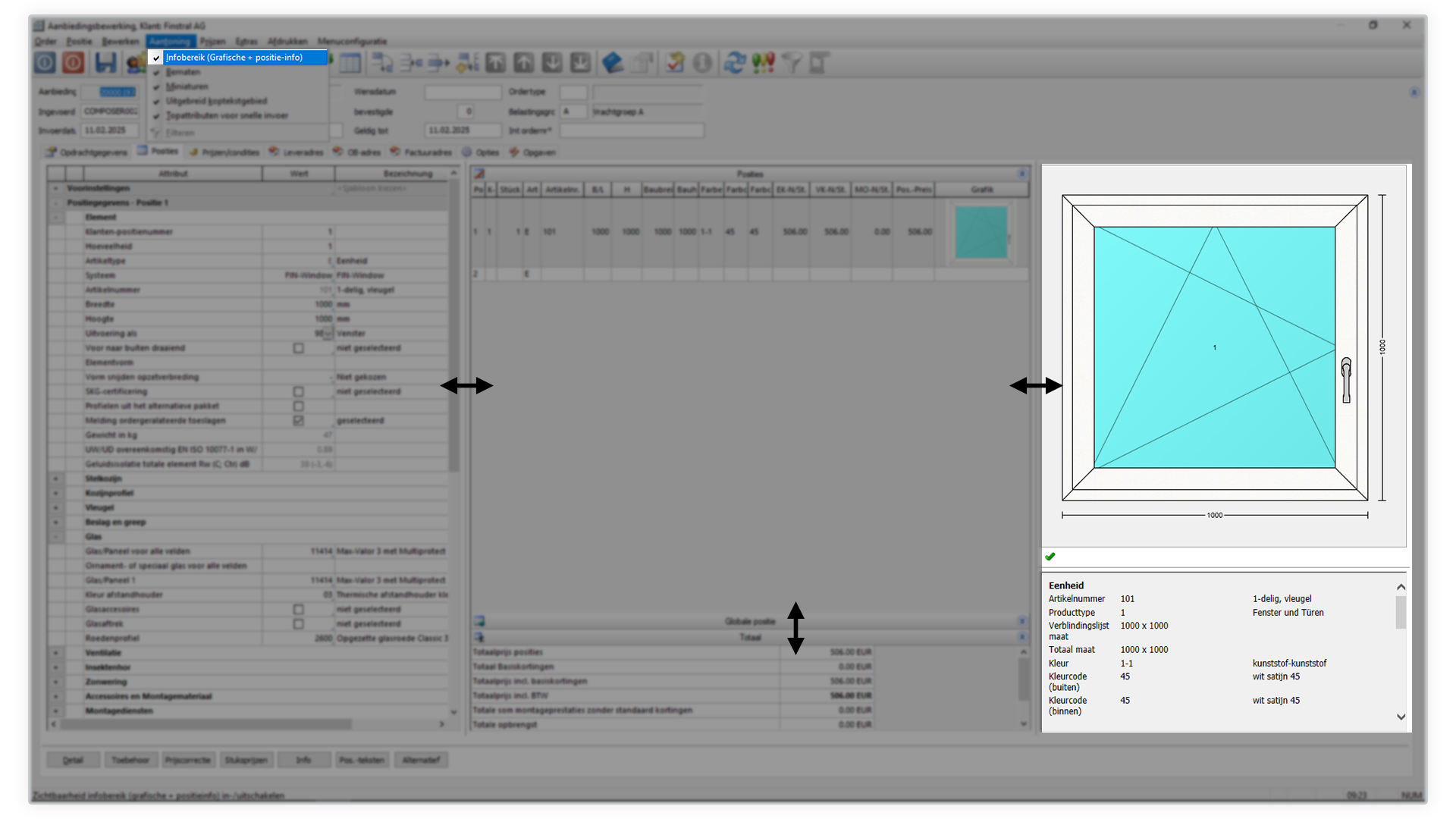Click the grey info circle icon
Screen dimensions: 1456x819
point(703,62)
